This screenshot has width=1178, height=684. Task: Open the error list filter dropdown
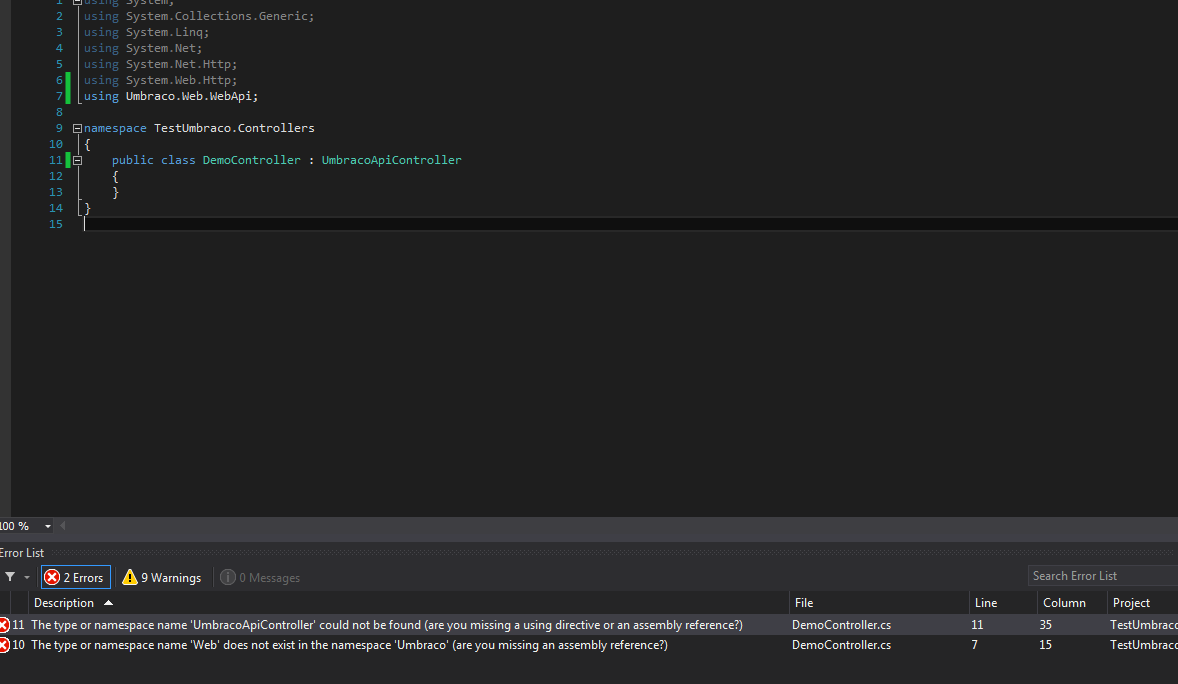click(27, 577)
